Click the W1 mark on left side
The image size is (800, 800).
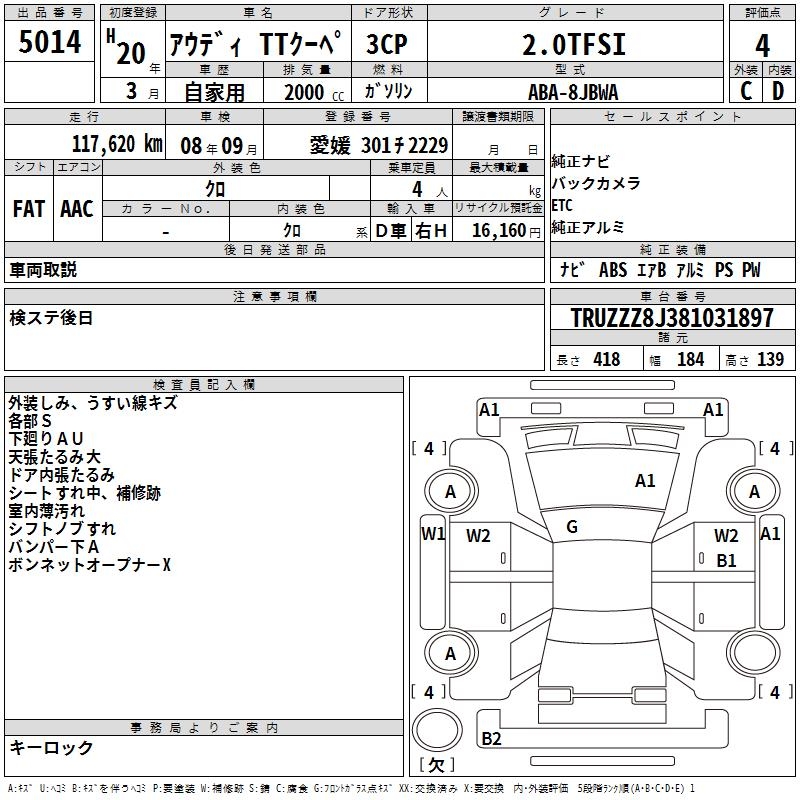click(x=433, y=534)
